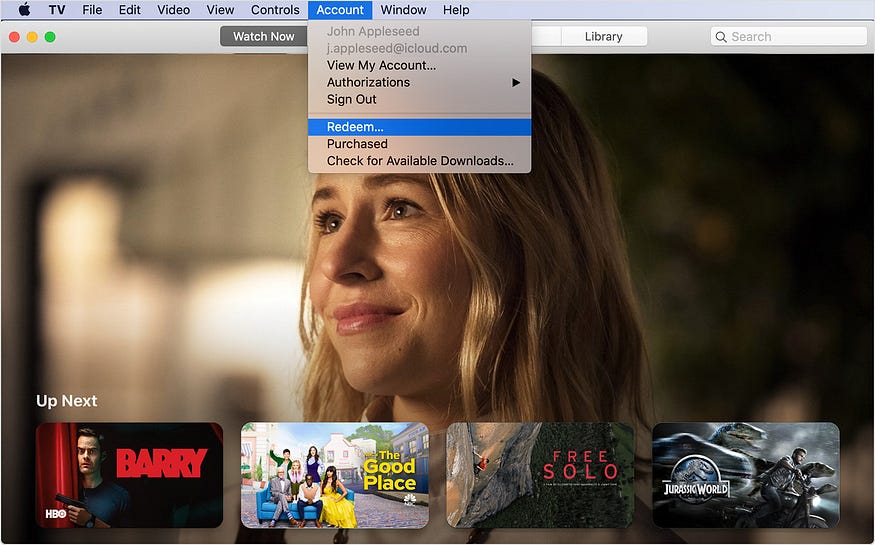Click the Up Next heading

pos(66,401)
